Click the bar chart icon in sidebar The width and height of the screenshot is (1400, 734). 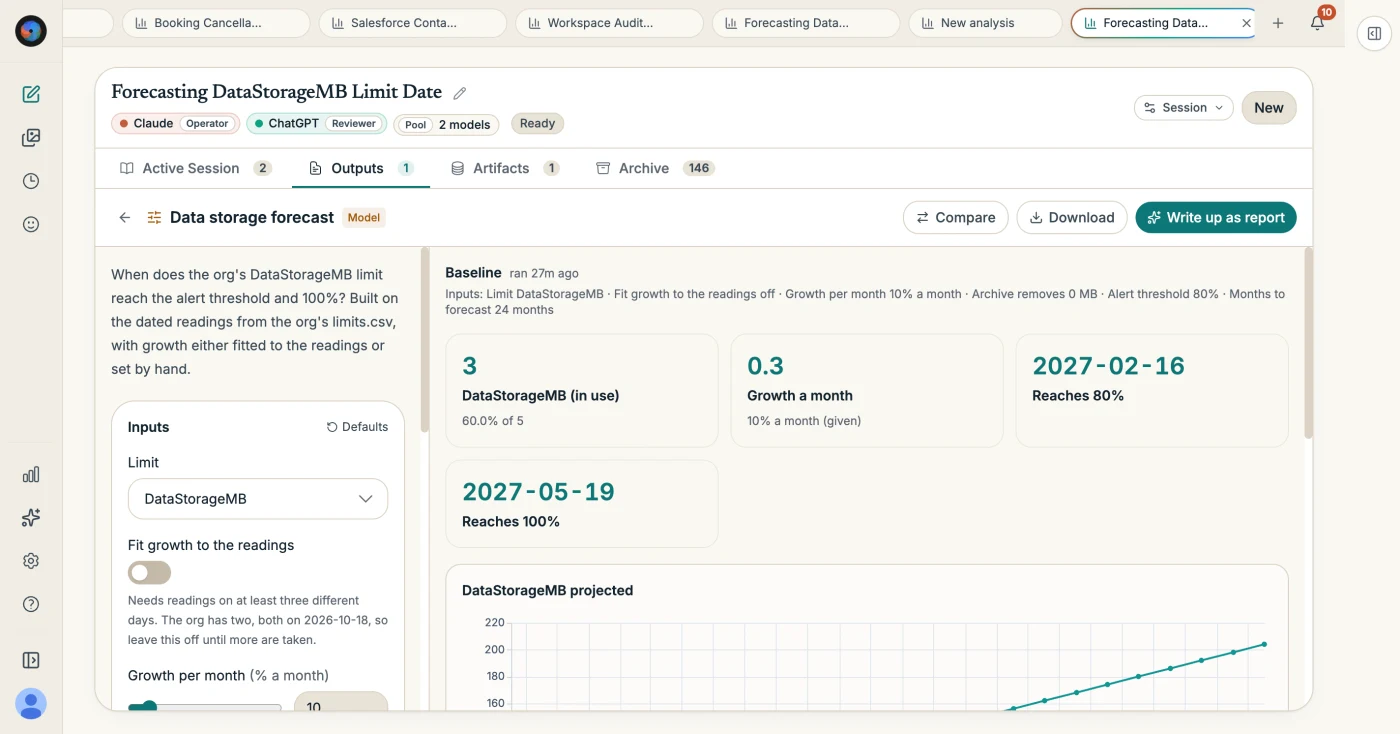(31, 474)
